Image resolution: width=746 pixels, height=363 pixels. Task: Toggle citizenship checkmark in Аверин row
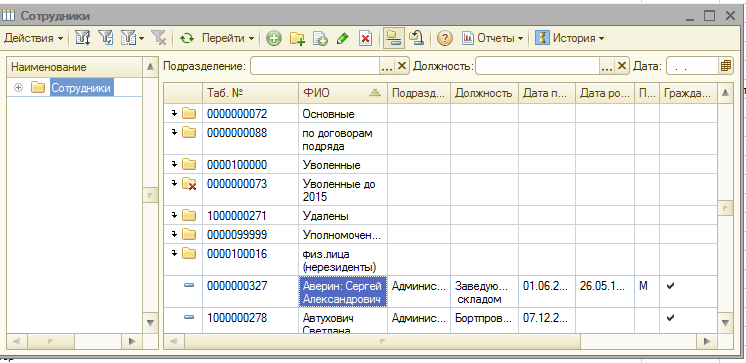[670, 285]
